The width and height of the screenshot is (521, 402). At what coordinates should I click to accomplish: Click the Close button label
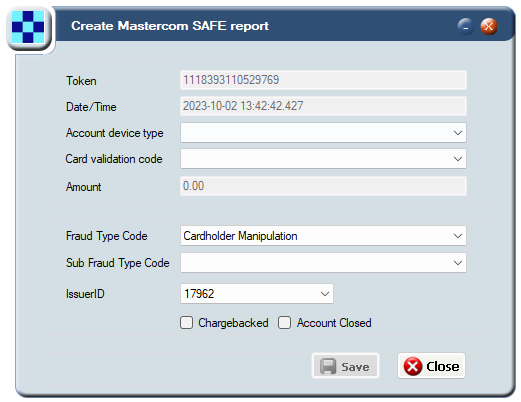coord(443,367)
